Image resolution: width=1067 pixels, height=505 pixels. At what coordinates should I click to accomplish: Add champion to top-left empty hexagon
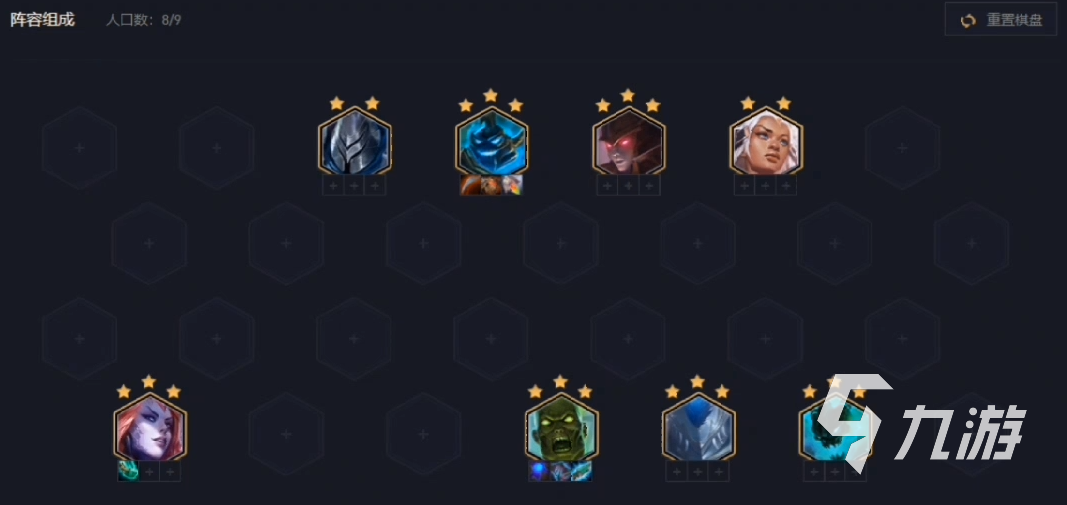point(80,148)
